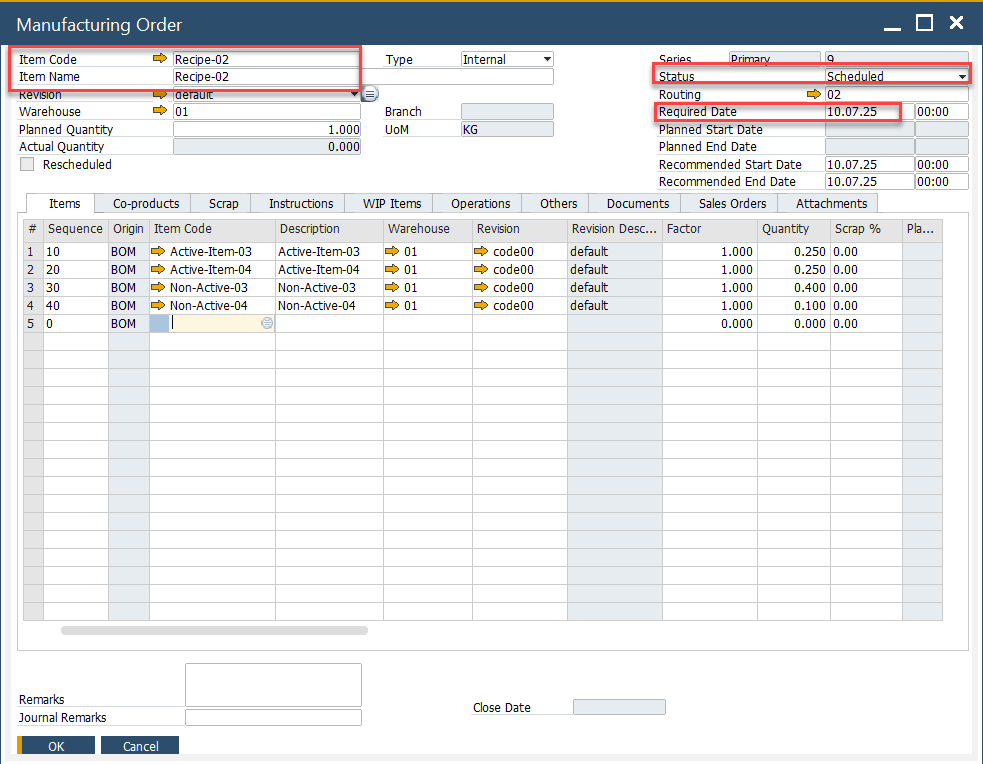Open the Co-products tab
Screen dimensions: 983x764
(x=146, y=204)
